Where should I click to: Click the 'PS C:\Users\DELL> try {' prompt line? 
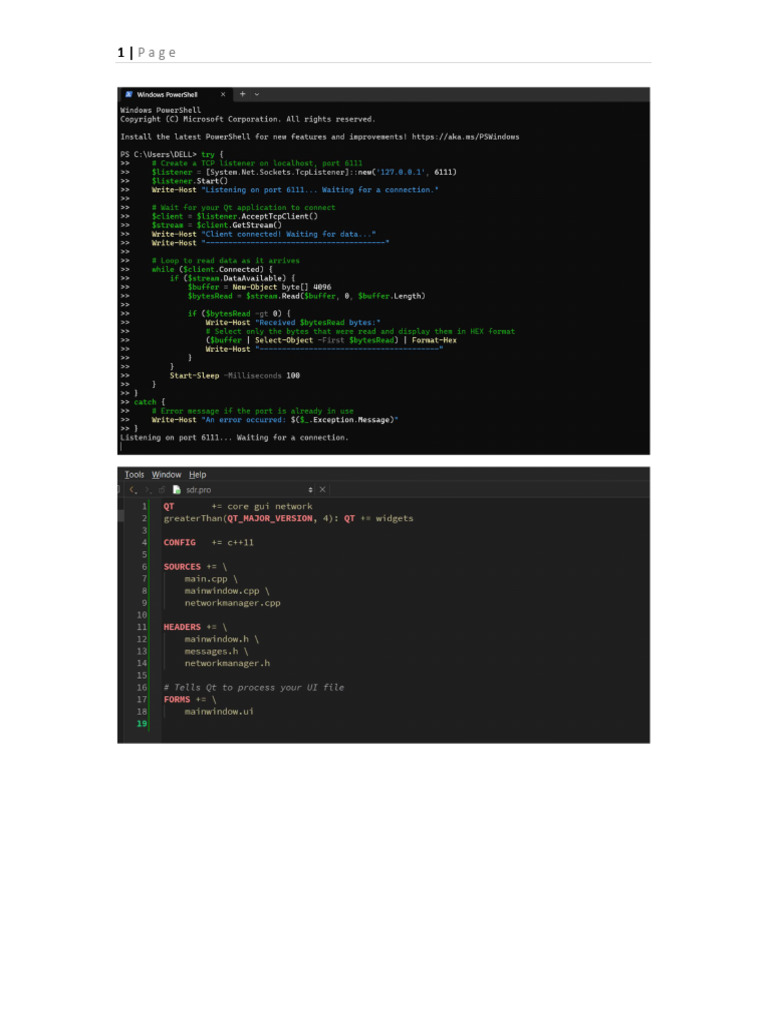tap(172, 155)
